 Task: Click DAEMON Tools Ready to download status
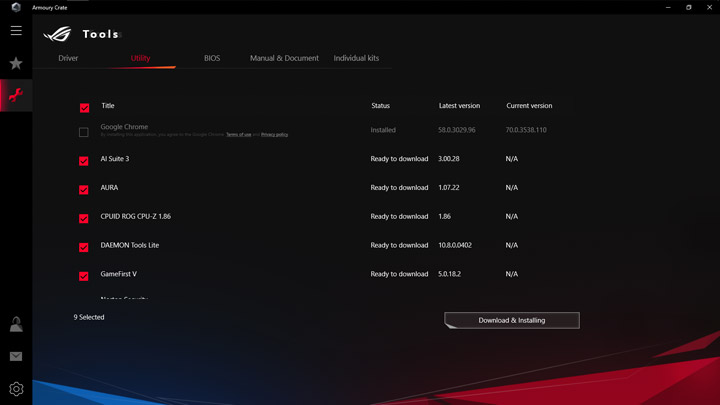tap(399, 245)
